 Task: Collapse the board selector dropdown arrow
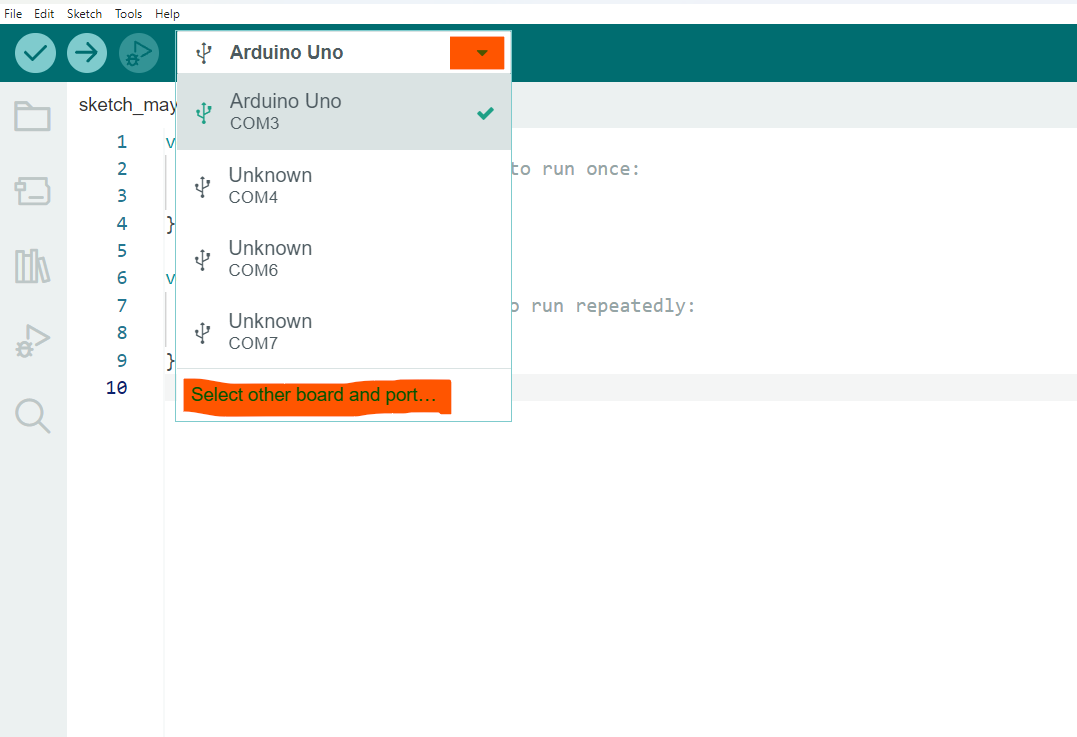(482, 53)
